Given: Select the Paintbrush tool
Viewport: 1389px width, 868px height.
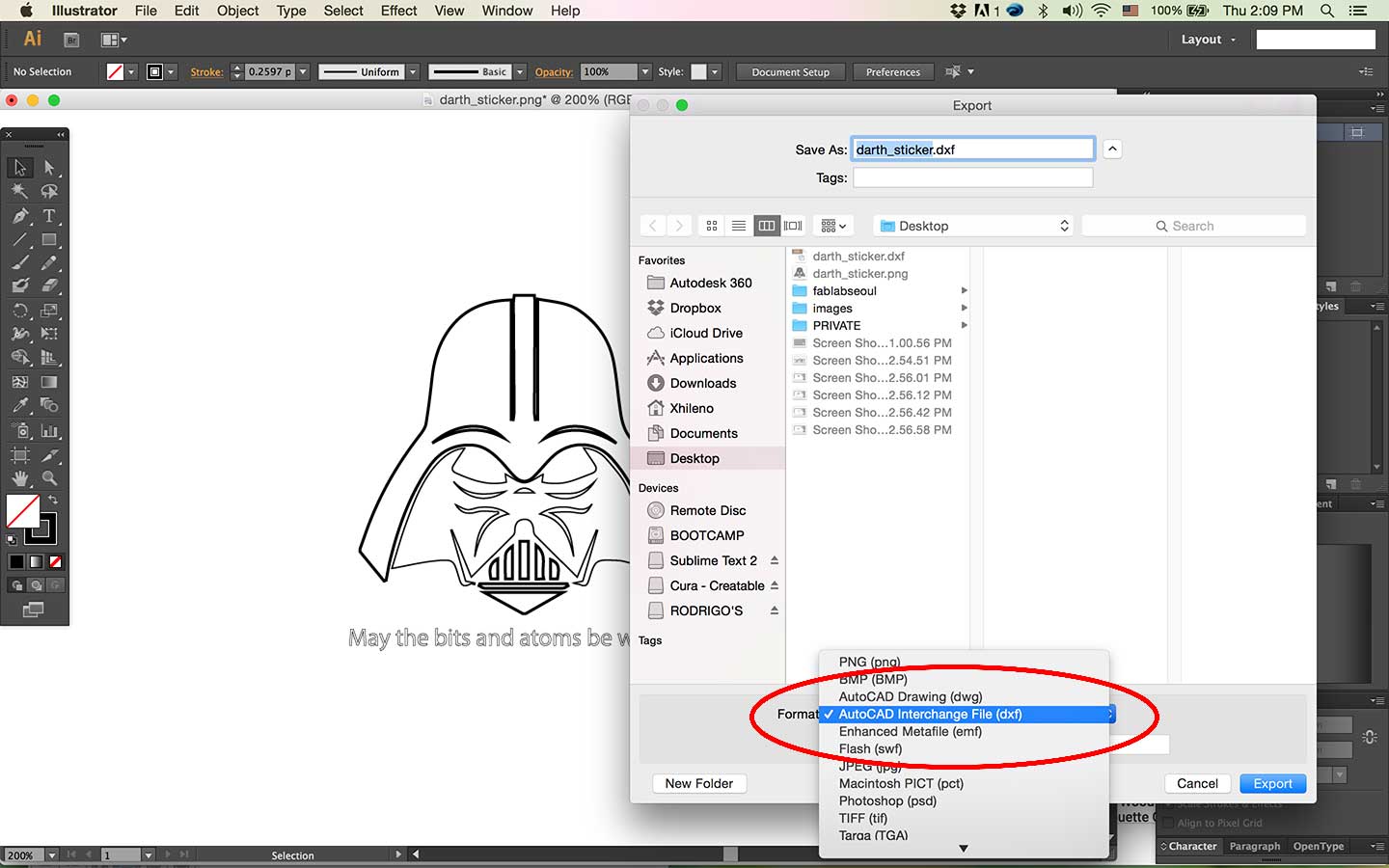Looking at the screenshot, I should 19,262.
